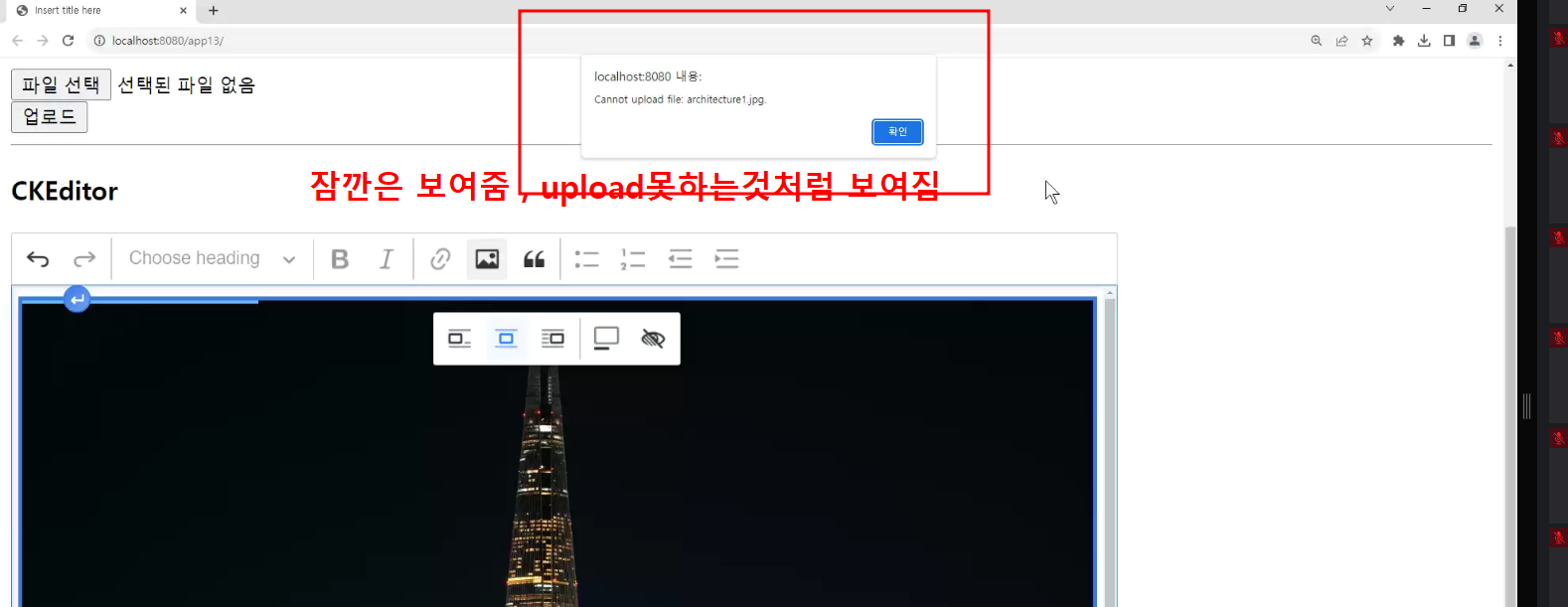Click the CKEditor heading text
The height and width of the screenshot is (607, 1568).
pos(65,191)
